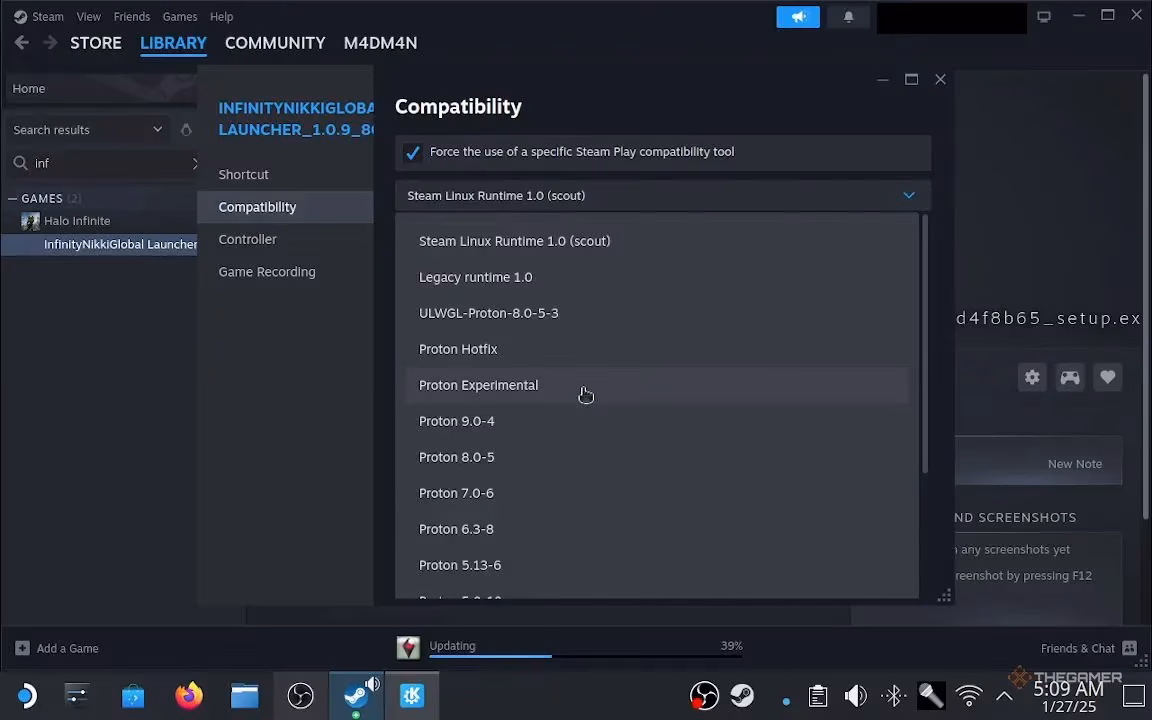Click the controller configuration icon

tap(1070, 377)
